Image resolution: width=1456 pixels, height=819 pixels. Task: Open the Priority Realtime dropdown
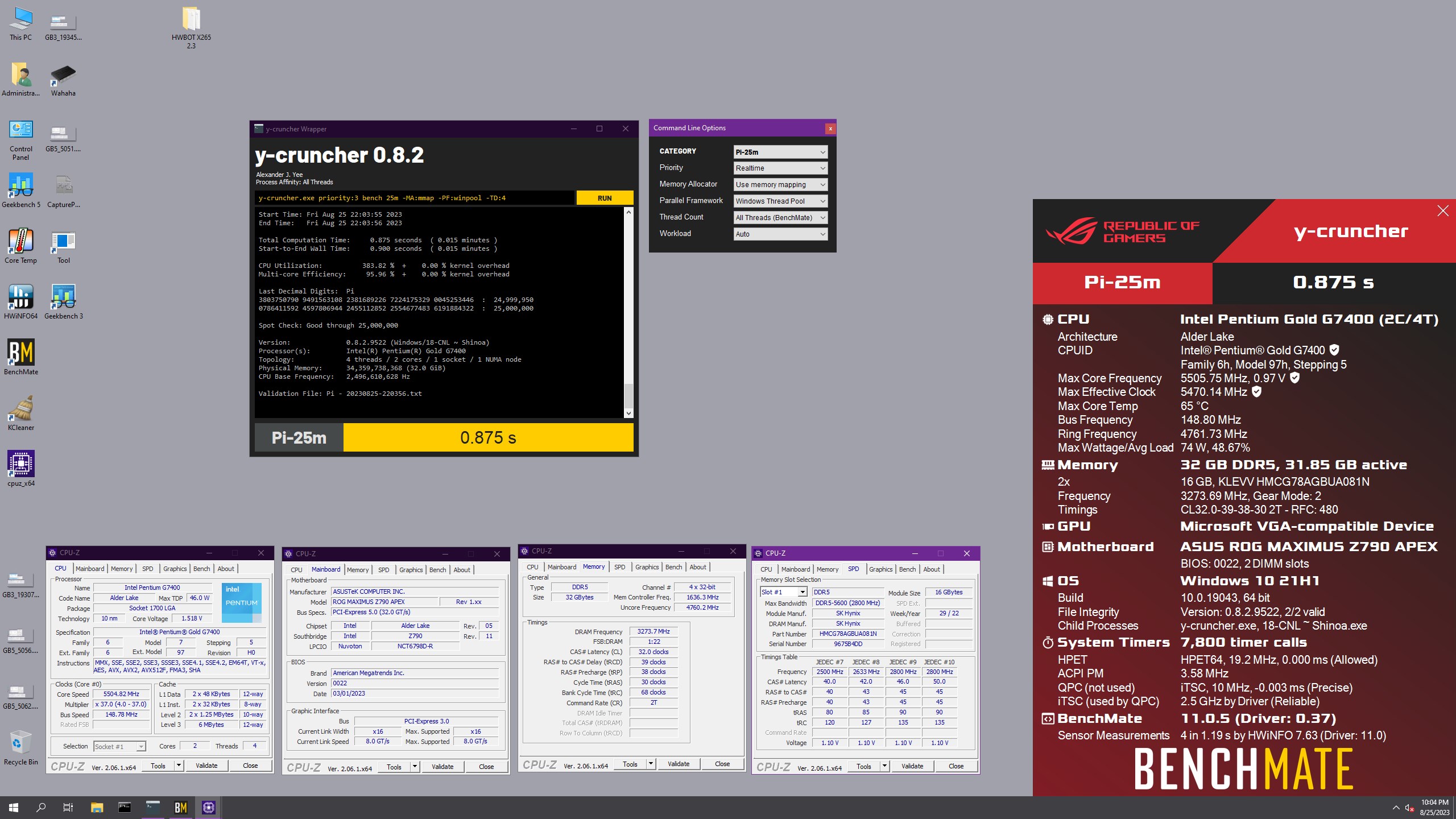[x=780, y=168]
